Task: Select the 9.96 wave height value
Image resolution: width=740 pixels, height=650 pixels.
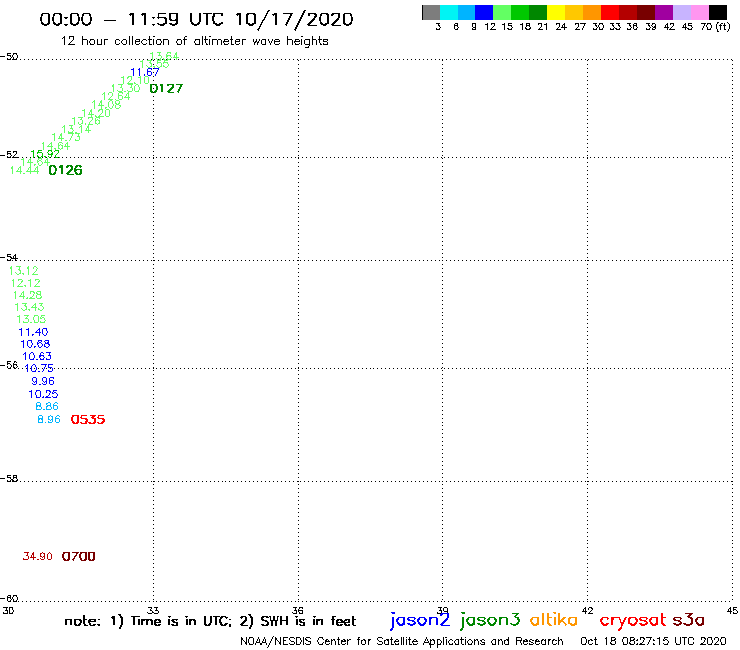Action: click(x=43, y=381)
